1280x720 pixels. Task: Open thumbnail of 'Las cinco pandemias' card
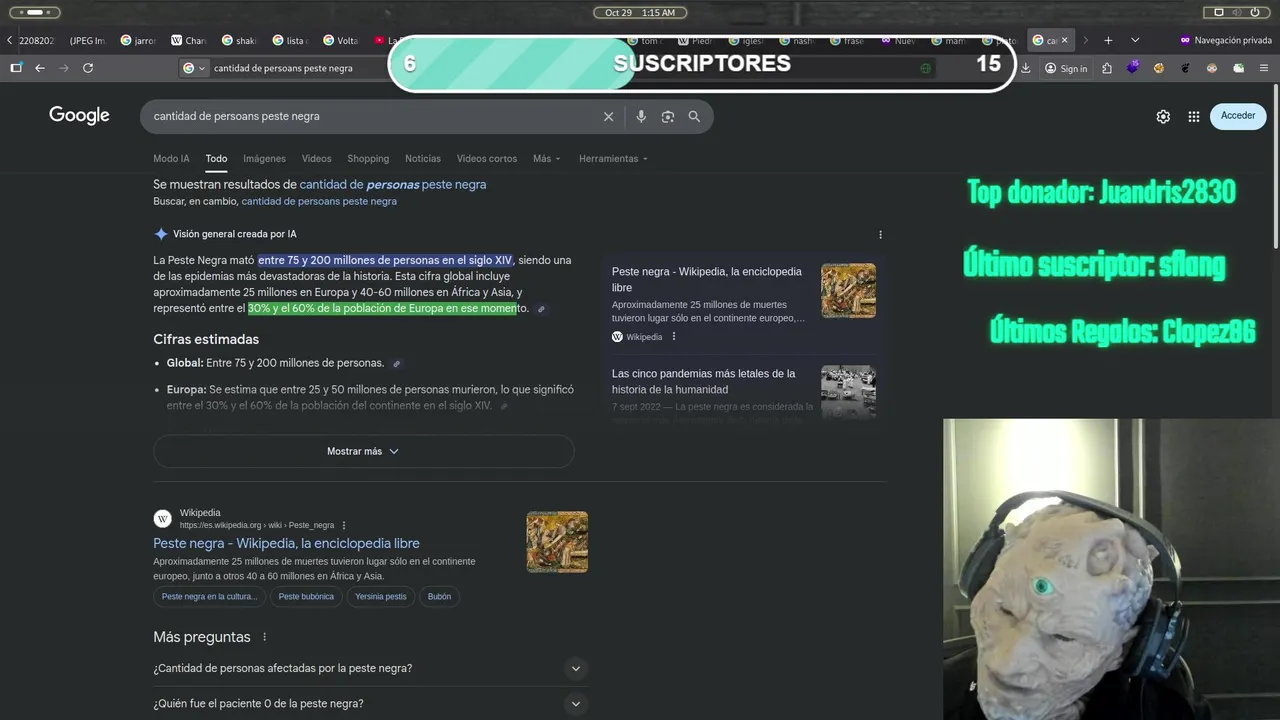coord(848,391)
